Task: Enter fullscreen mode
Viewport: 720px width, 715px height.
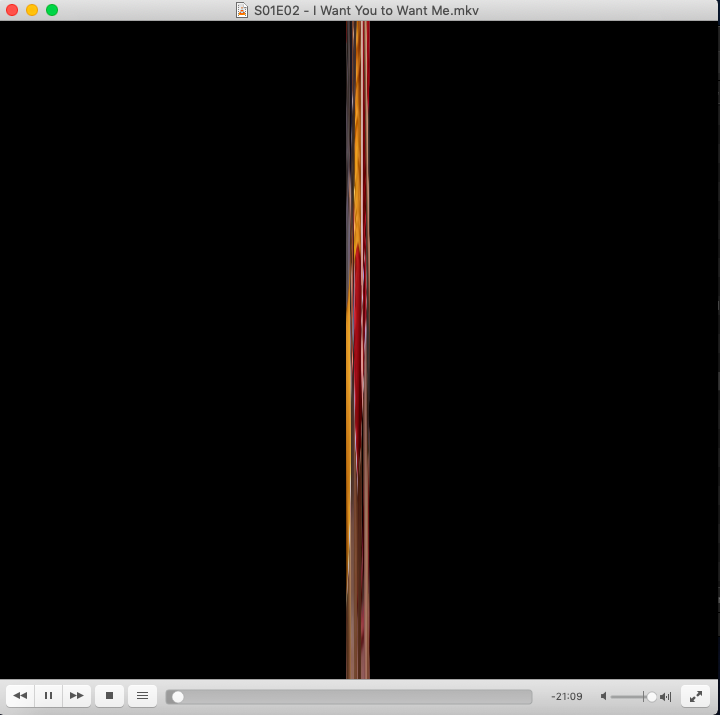Action: coord(695,696)
